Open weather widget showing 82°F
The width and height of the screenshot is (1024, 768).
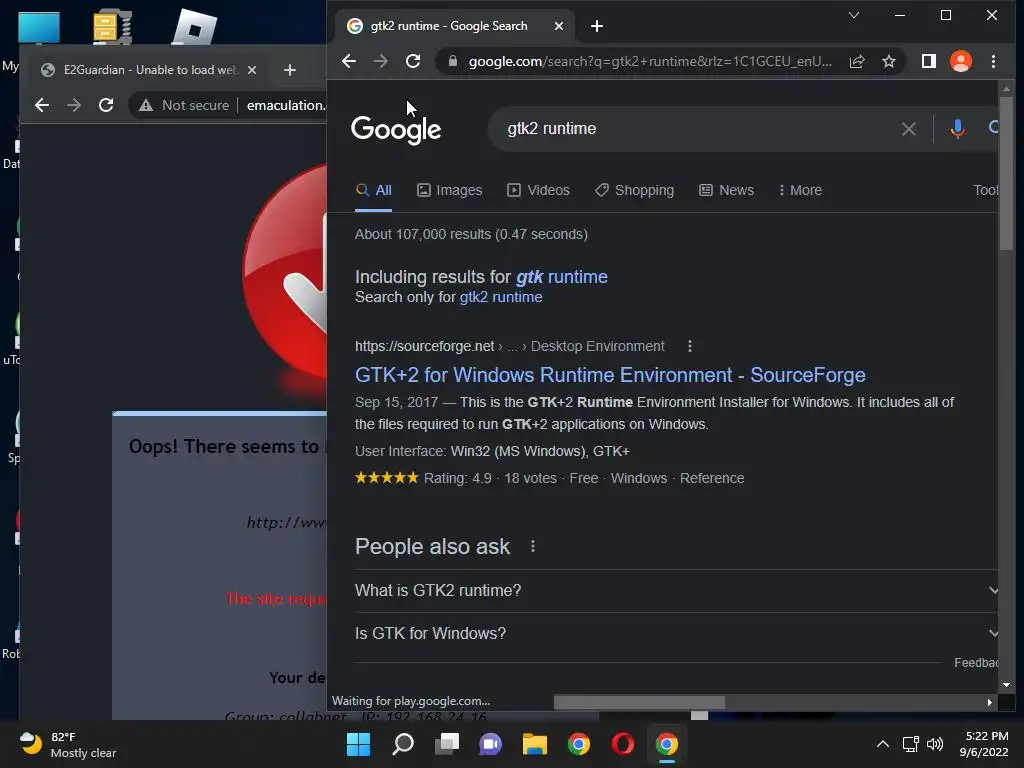point(67,744)
